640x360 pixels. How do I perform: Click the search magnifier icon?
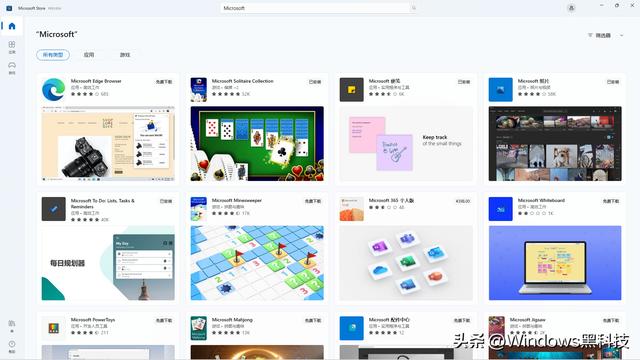coord(413,8)
